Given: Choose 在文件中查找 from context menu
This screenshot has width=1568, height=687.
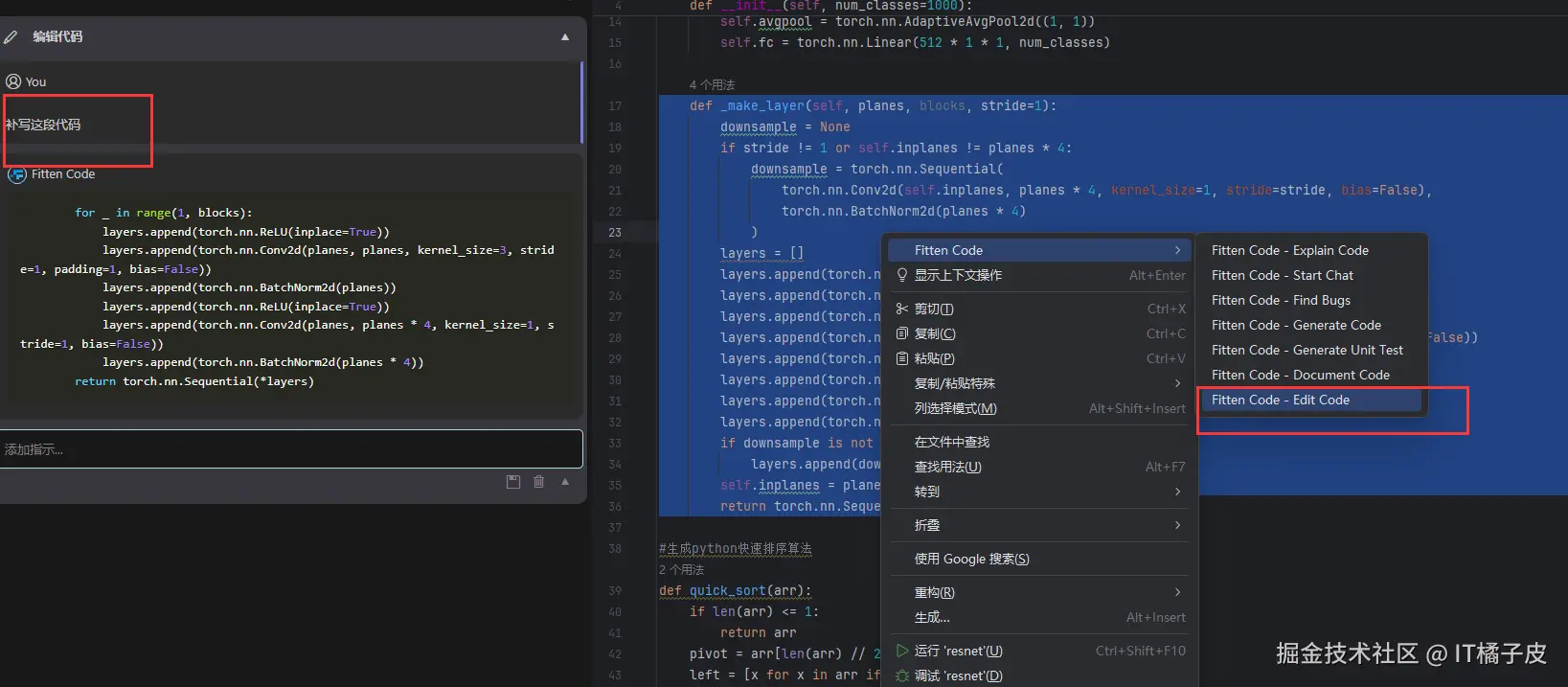Looking at the screenshot, I should tap(1039, 442).
